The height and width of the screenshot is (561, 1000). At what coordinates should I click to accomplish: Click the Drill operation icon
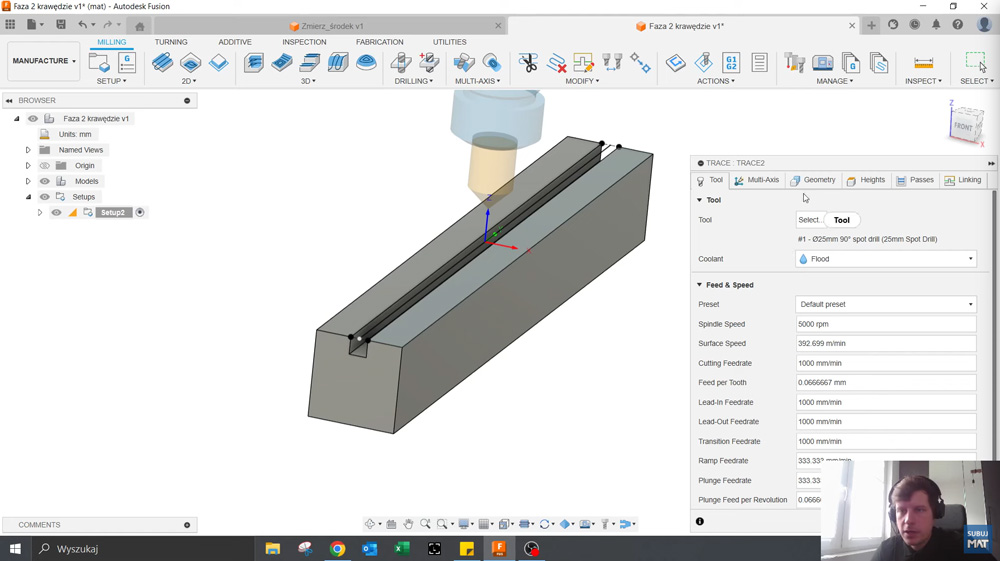[x=401, y=63]
